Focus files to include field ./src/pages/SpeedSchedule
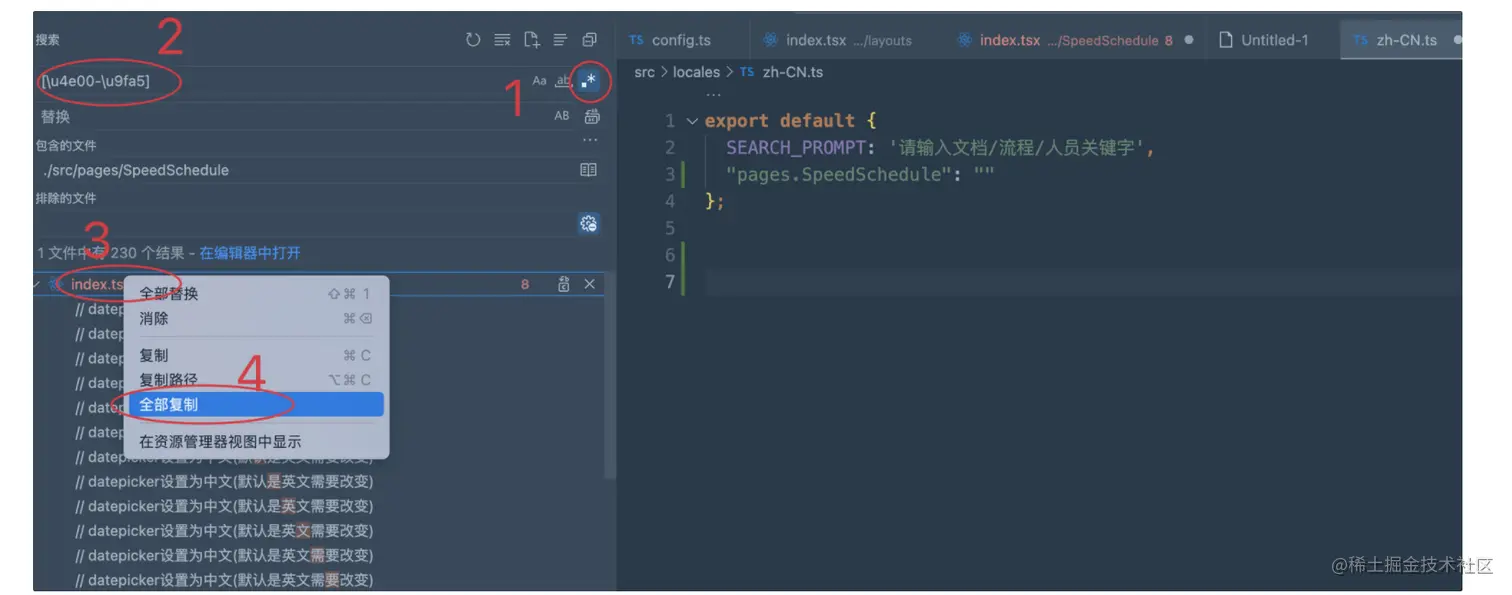 [x=306, y=170]
